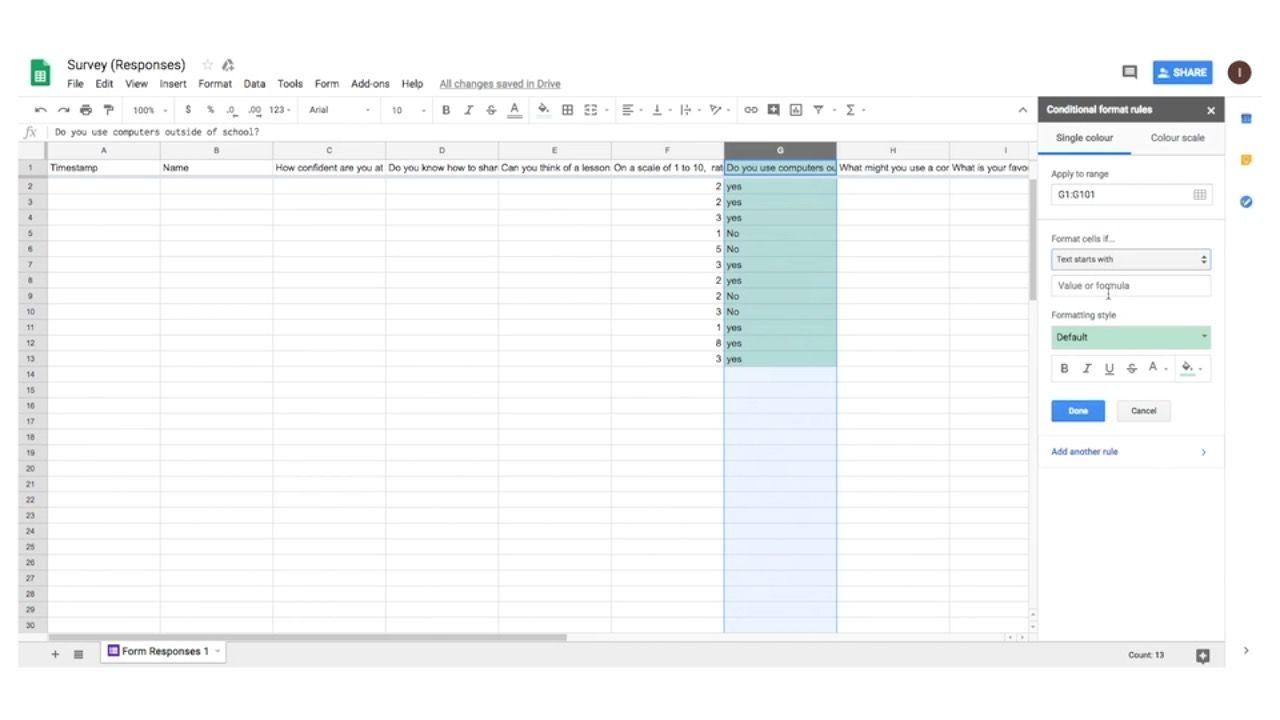Star the Survey (Responses) document
Image resolution: width=1280 pixels, height=720 pixels.
[x=207, y=65]
